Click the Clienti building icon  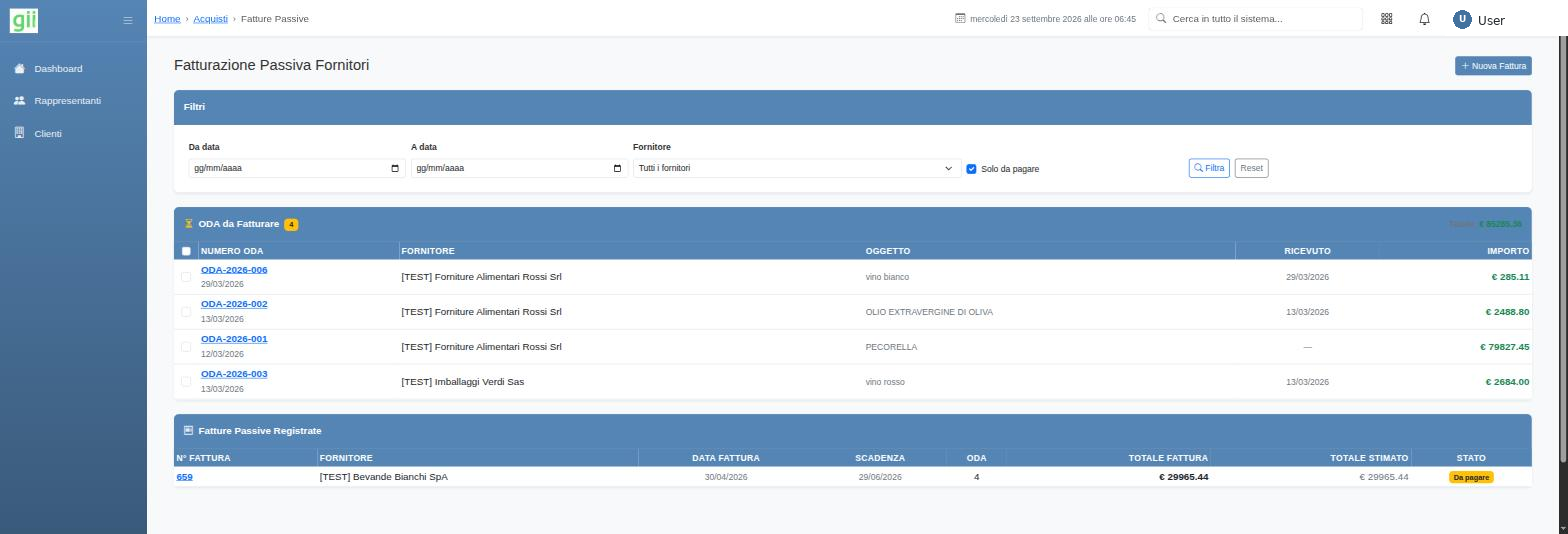(x=19, y=133)
